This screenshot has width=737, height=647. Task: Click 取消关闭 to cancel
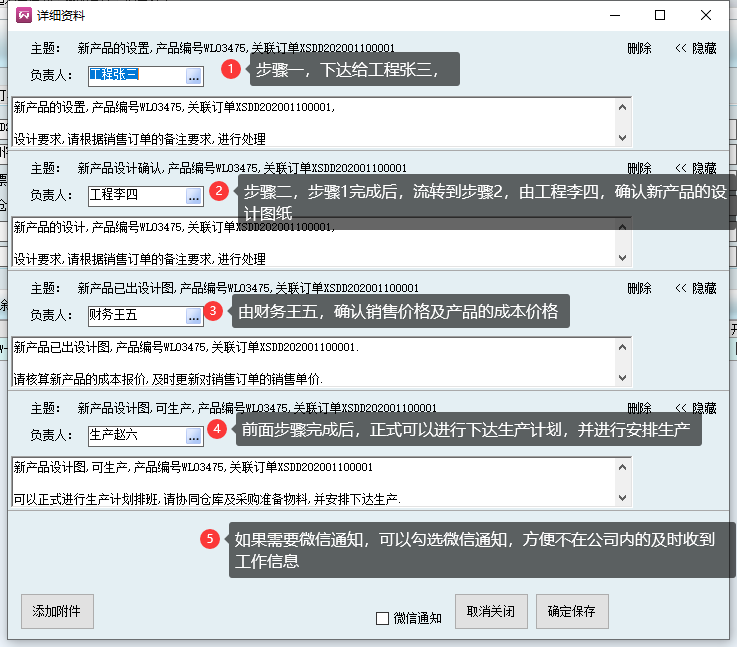(x=491, y=610)
